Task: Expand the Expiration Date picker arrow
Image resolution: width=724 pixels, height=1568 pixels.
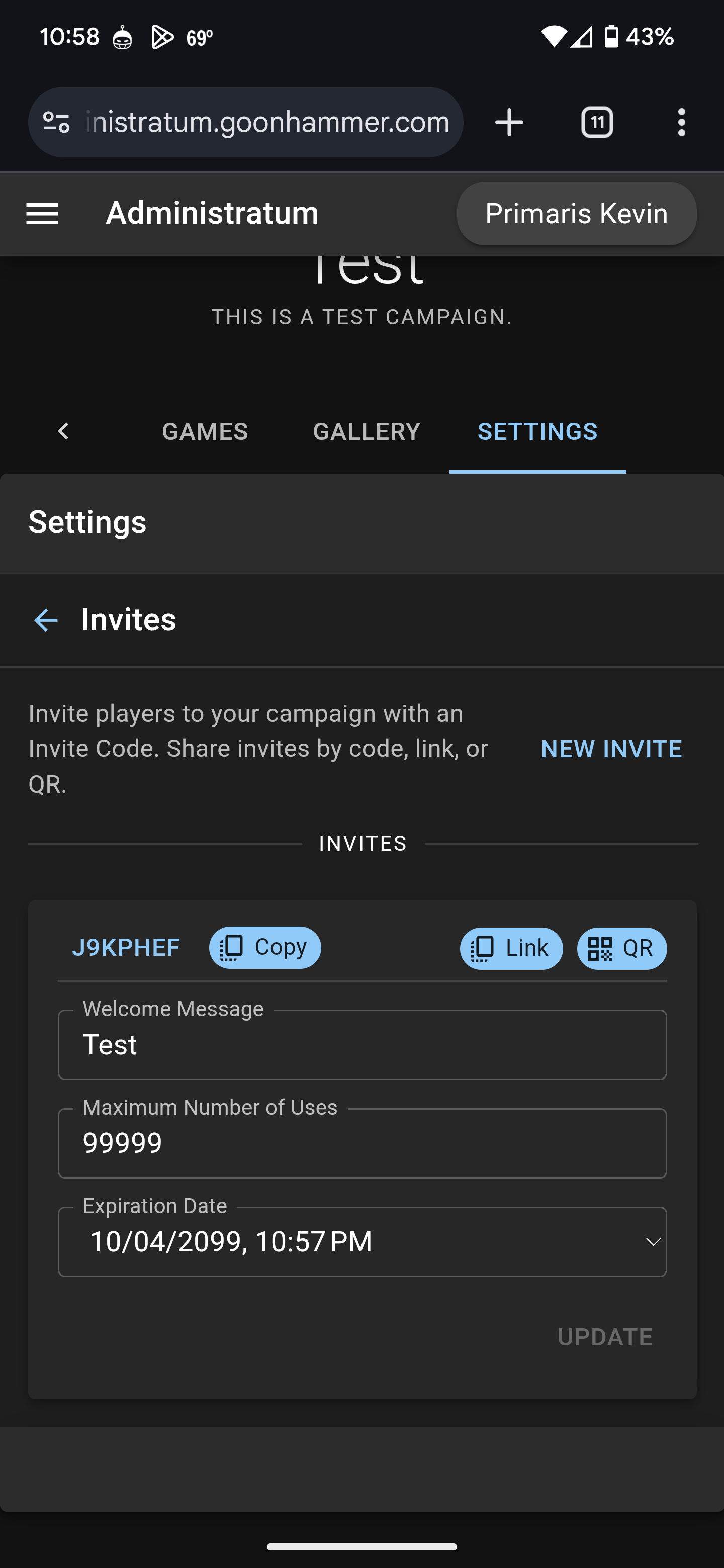Action: (653, 1242)
